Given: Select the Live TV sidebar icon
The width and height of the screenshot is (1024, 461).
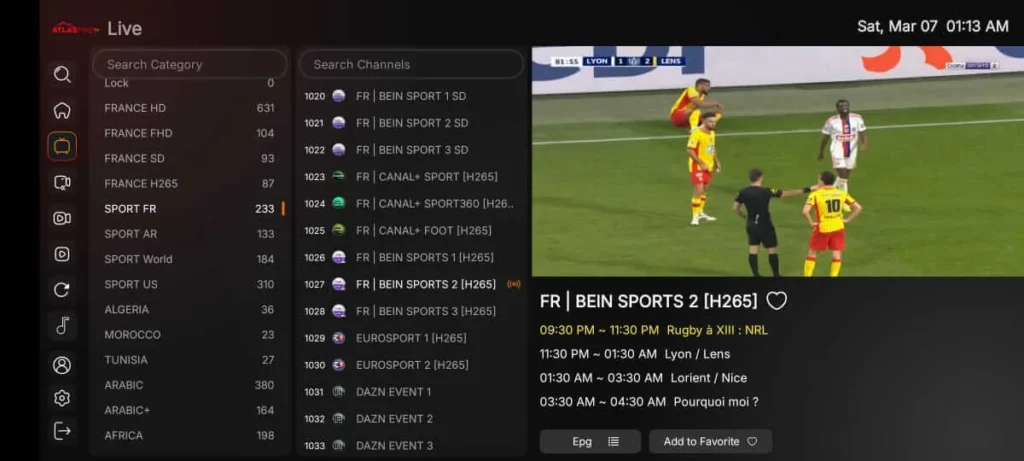Looking at the screenshot, I should click(x=62, y=146).
